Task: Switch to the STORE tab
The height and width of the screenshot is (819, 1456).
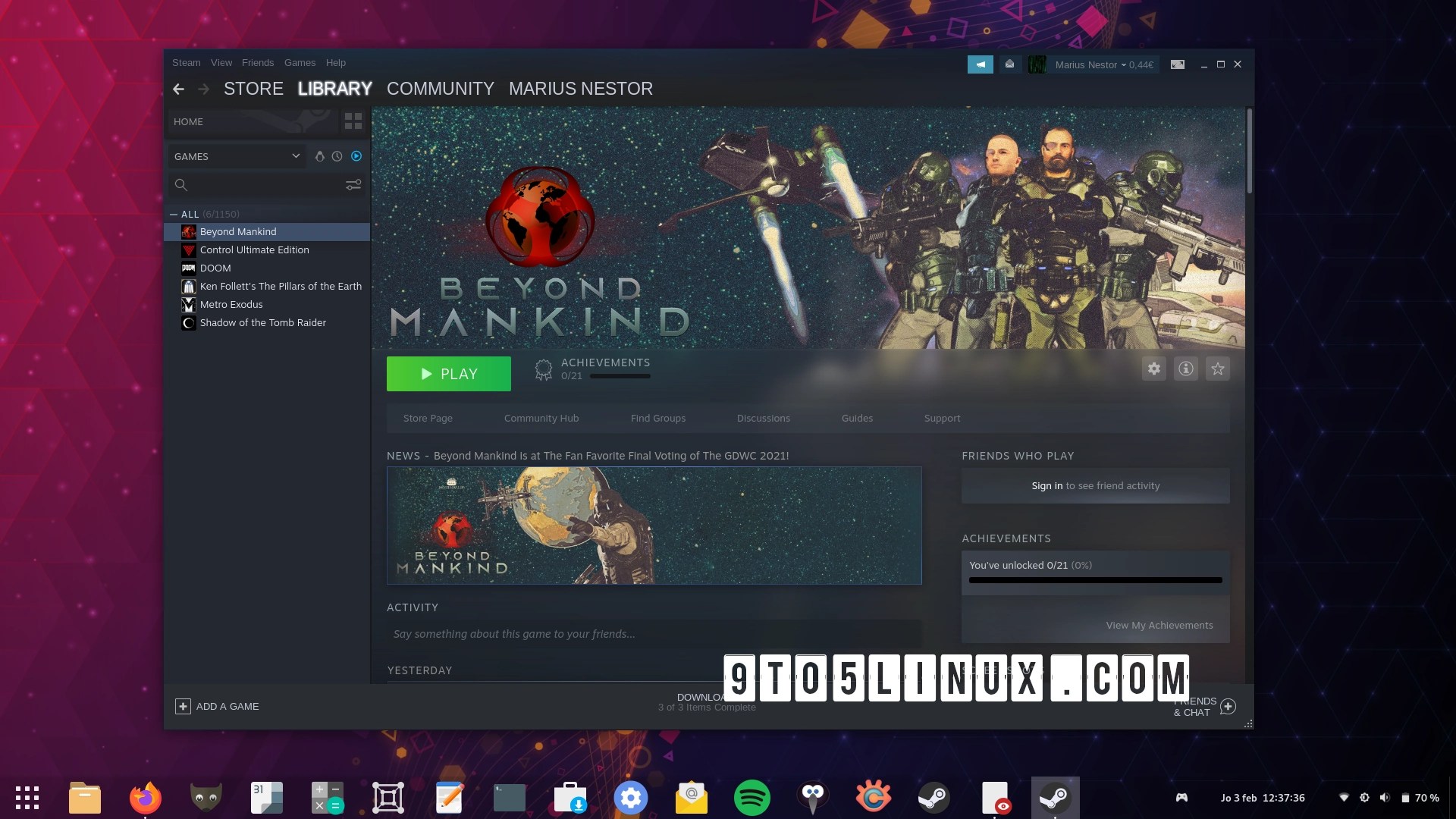Action: point(253,89)
